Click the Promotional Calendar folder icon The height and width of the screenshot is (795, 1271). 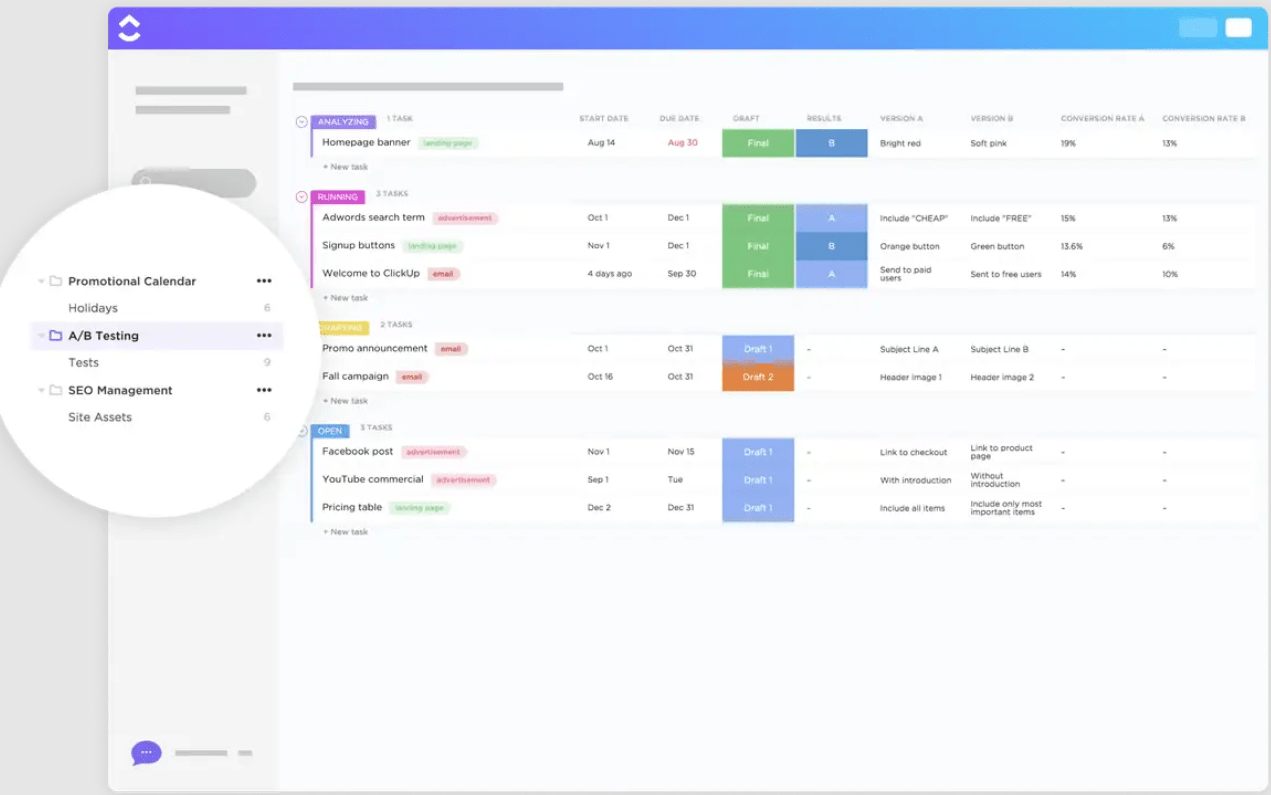(56, 281)
